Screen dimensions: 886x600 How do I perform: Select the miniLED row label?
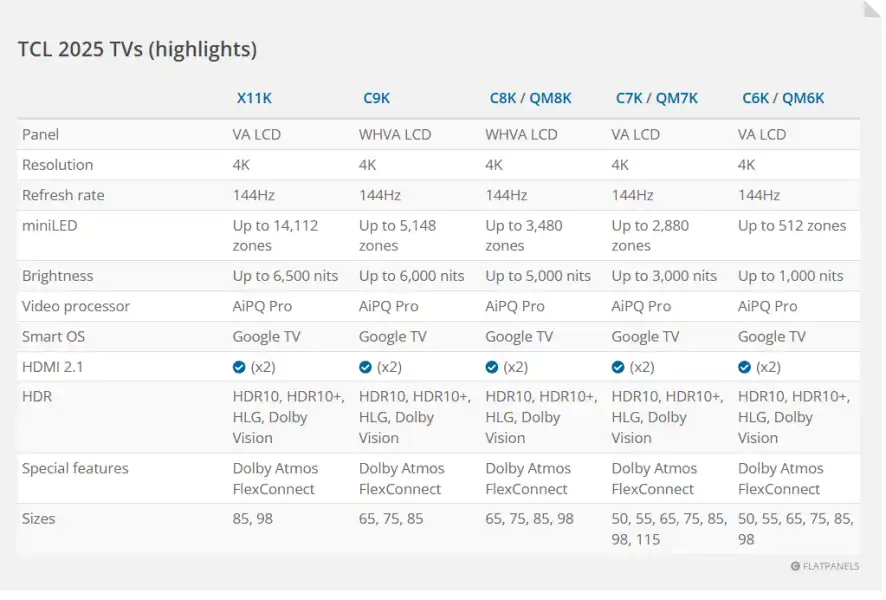[x=49, y=226]
